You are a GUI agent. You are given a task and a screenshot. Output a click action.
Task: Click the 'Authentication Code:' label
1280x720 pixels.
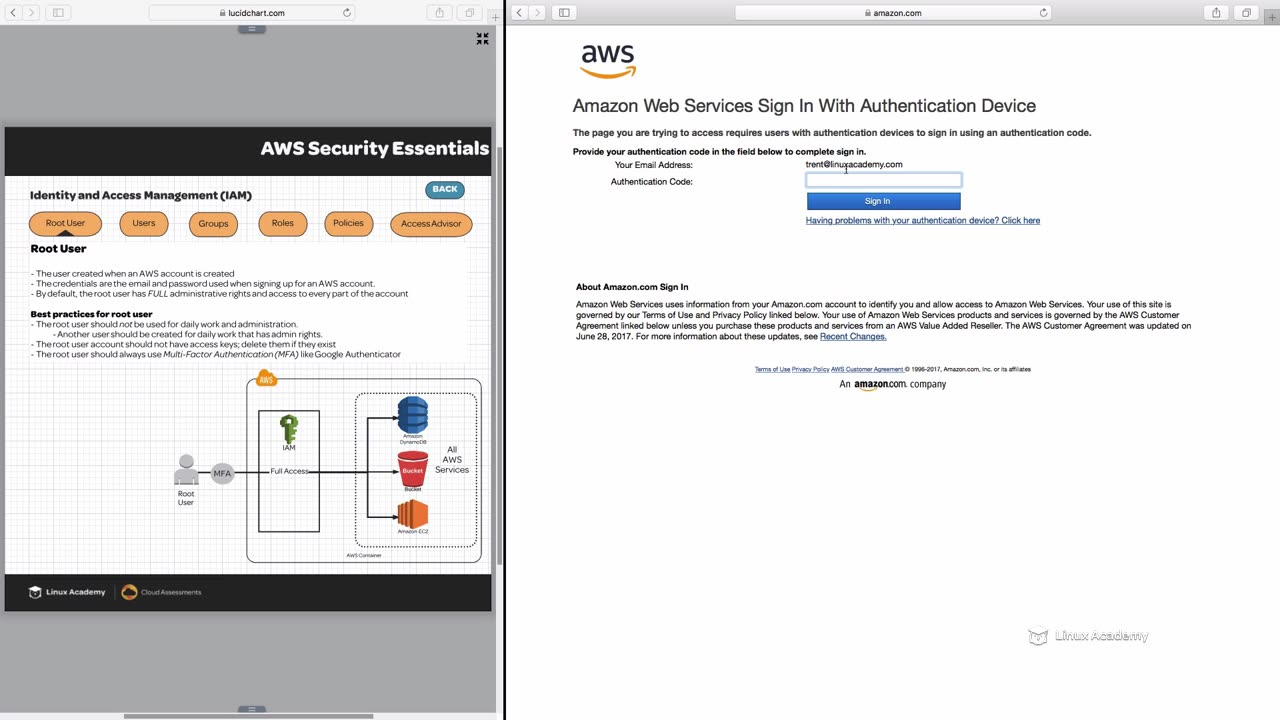652,182
